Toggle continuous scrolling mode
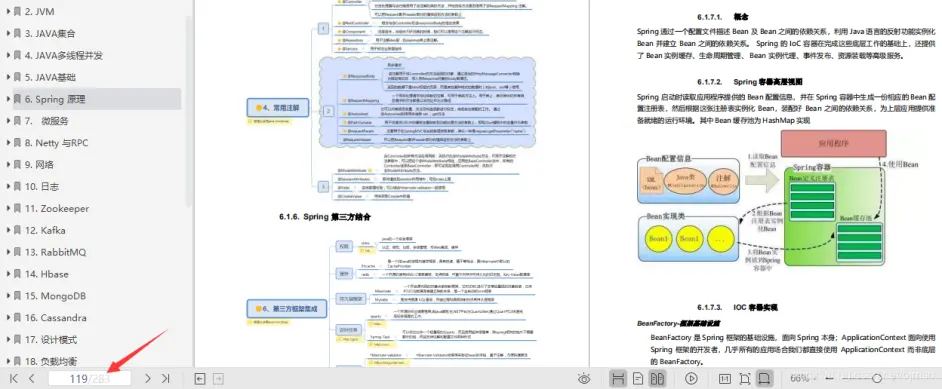 (x=618, y=379)
